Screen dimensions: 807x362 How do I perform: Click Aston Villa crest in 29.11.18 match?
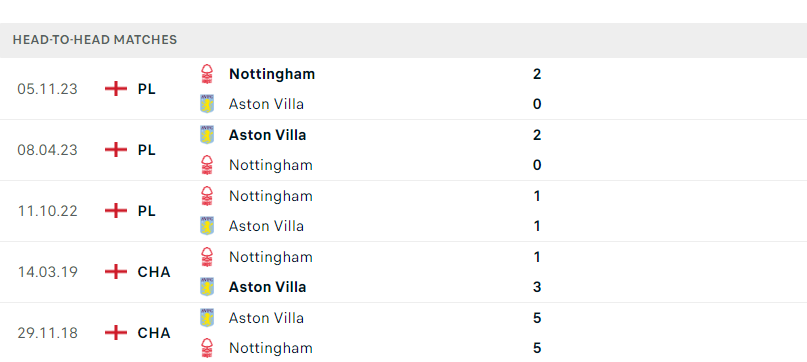click(x=207, y=318)
